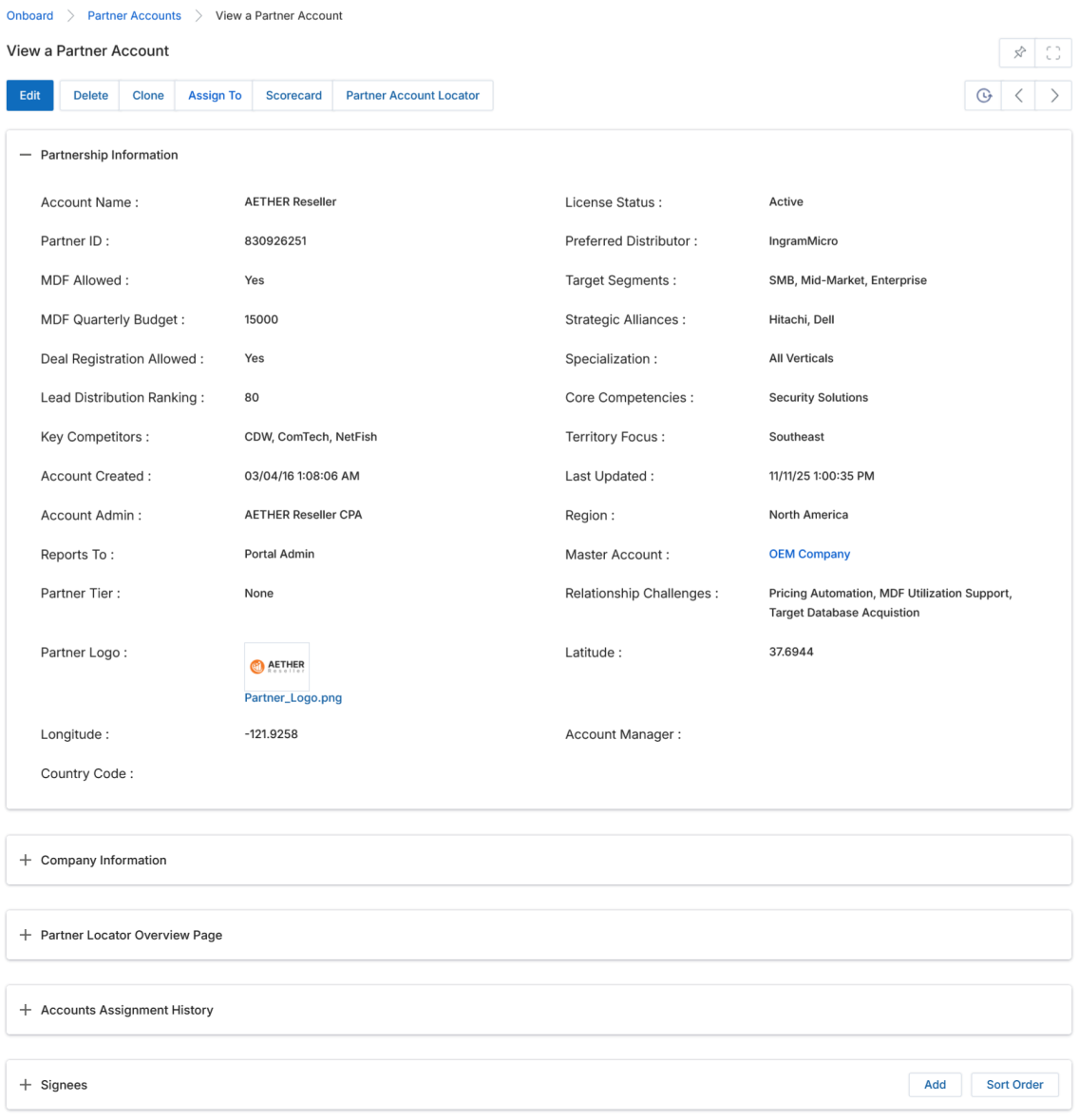1079x1120 pixels.
Task: Click the AETHER partner logo thumbnail
Action: point(277,667)
